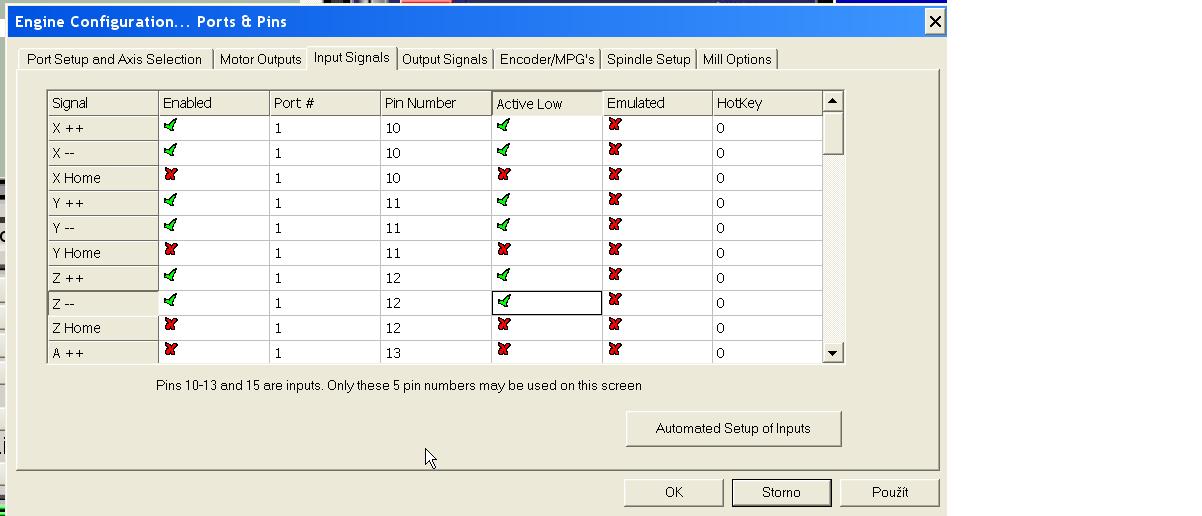This screenshot has height=516, width=1202.
Task: Toggle Emulated red cross for X -- row
Action: coord(615,150)
